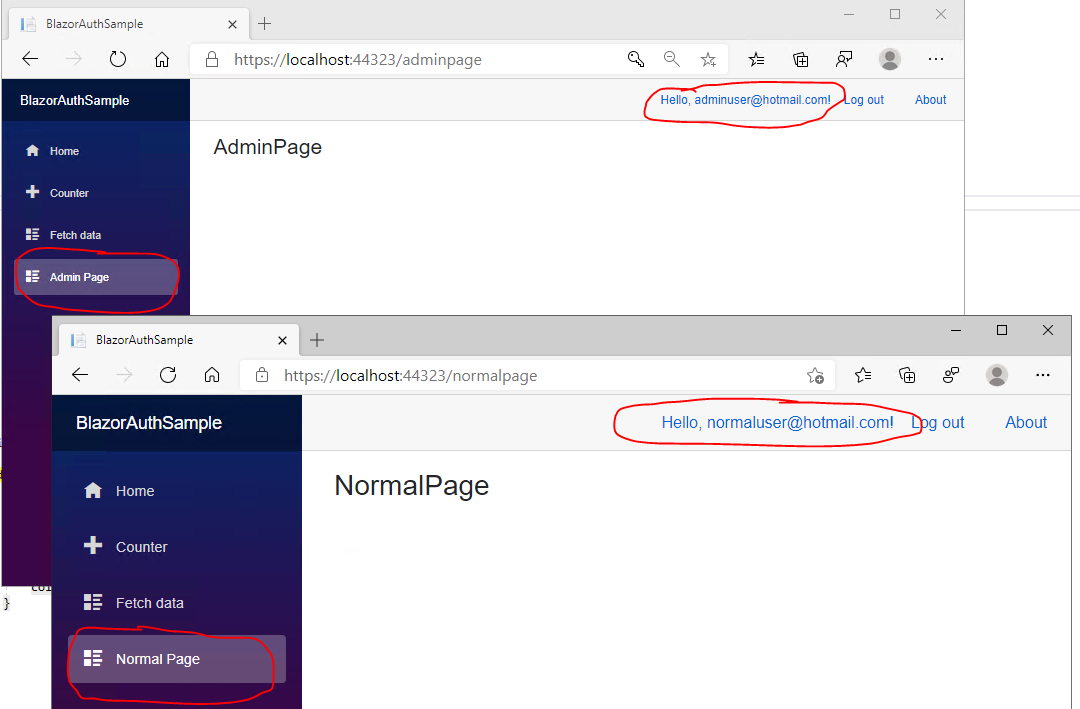This screenshot has width=1080, height=709.
Task: Open About link in normalpage window
Action: click(1026, 422)
